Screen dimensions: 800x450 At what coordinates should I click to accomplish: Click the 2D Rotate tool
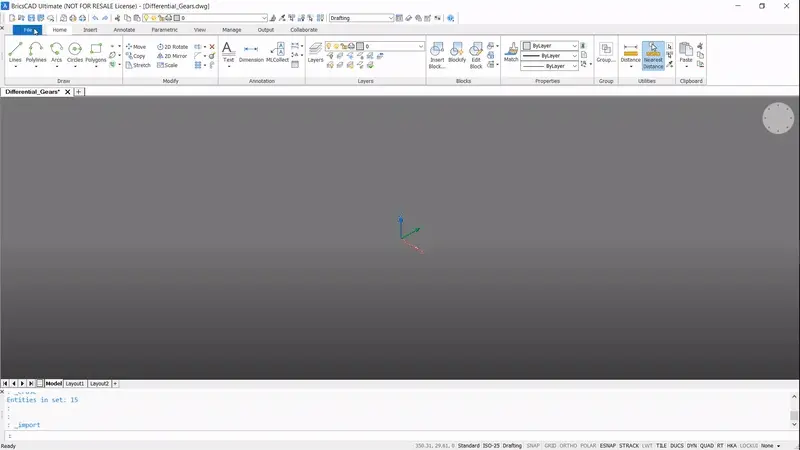point(172,46)
